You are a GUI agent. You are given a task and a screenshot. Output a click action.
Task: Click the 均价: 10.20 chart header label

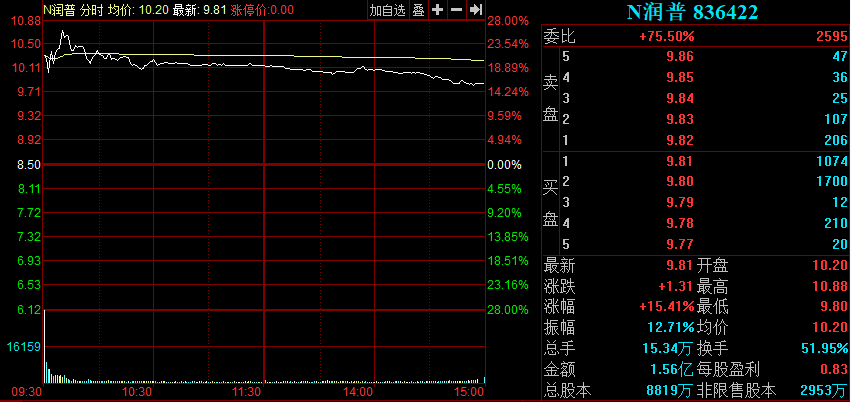click(x=138, y=9)
